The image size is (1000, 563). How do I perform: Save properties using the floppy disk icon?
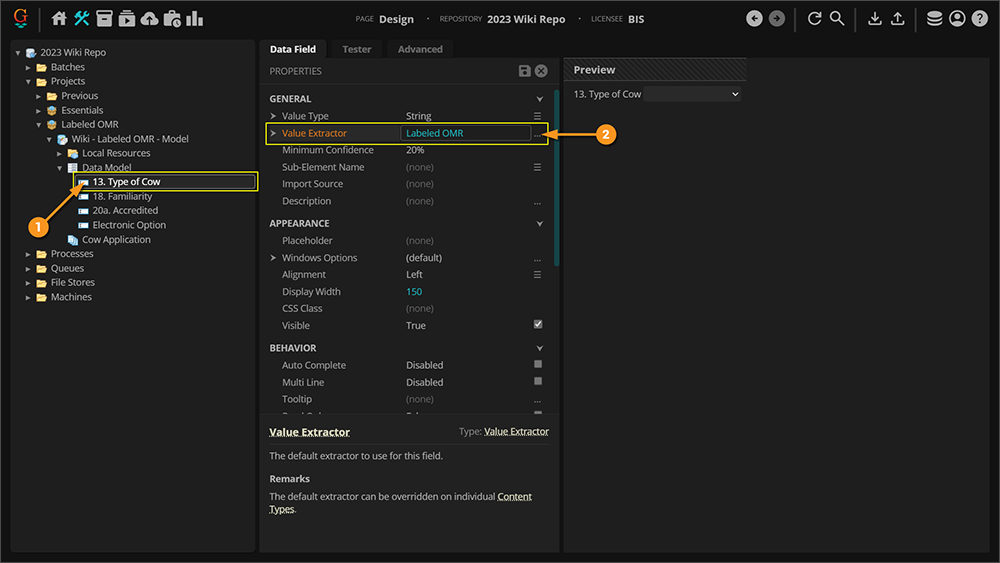[524, 71]
